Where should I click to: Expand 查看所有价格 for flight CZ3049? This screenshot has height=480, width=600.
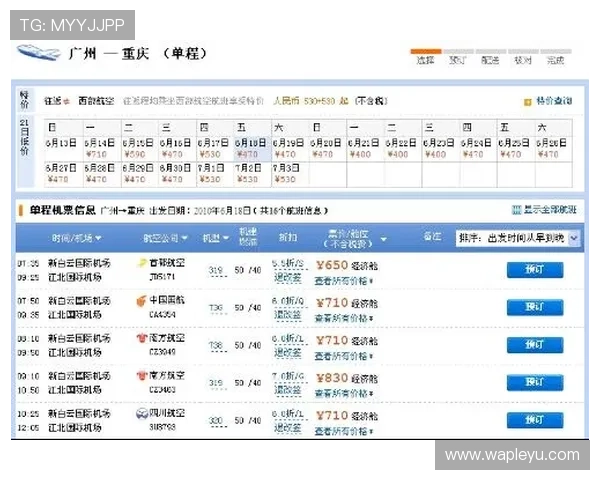point(344,356)
